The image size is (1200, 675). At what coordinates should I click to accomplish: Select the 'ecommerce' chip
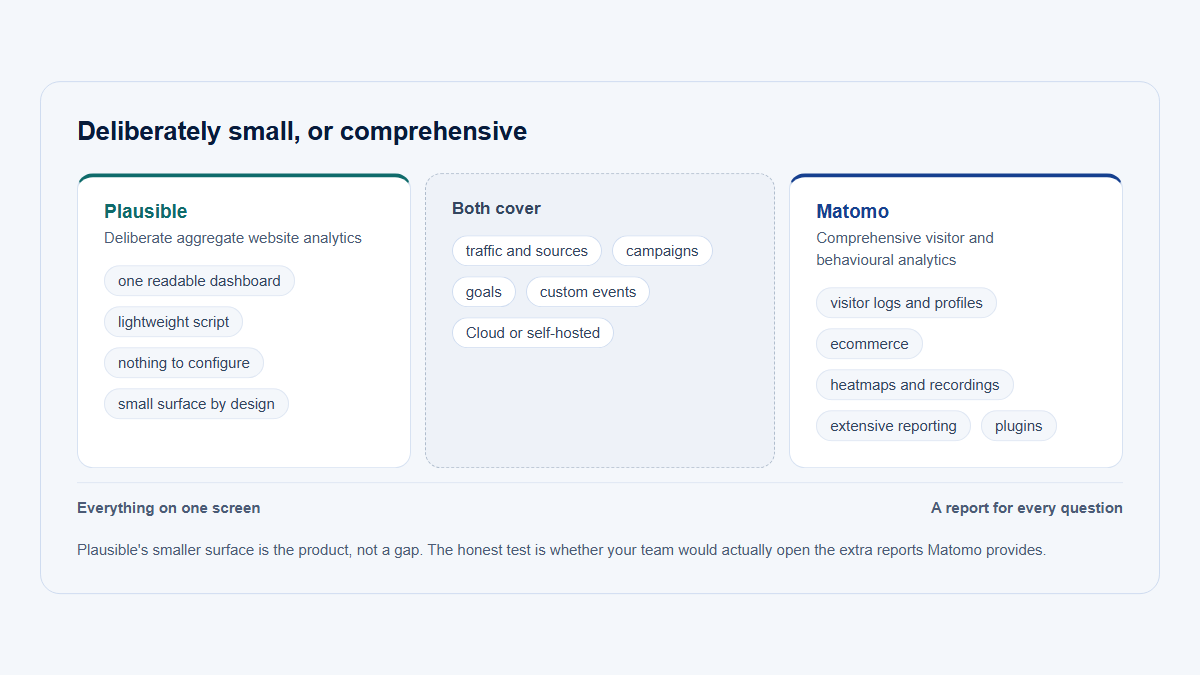pyautogui.click(x=869, y=344)
